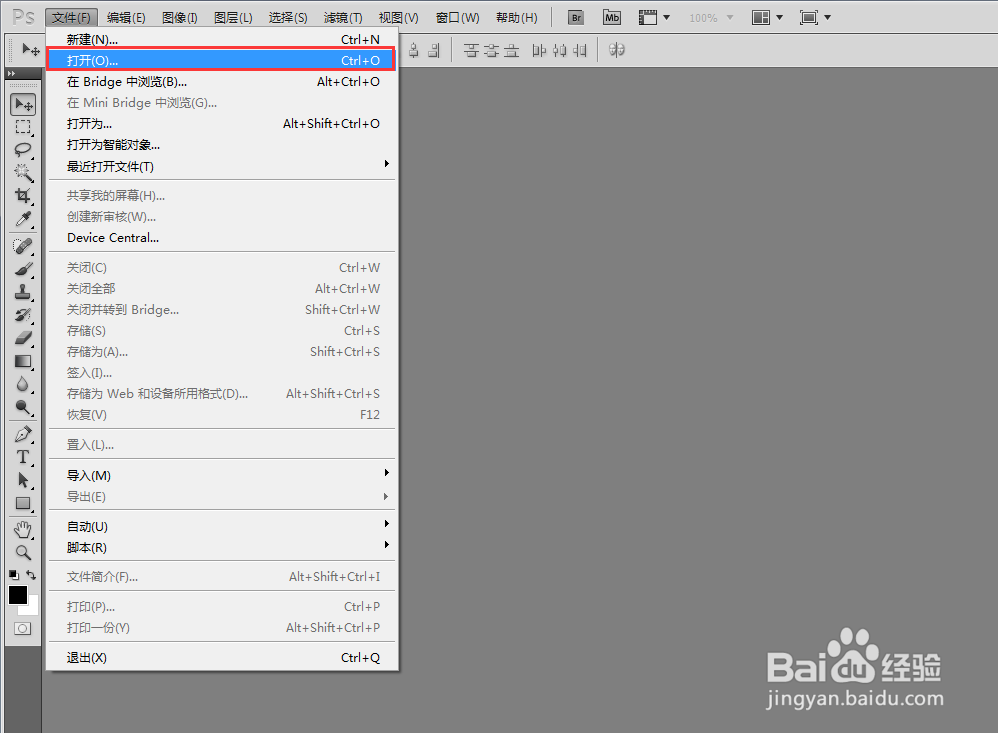Select the Zoom tool
This screenshot has height=733, width=998.
click(x=24, y=552)
